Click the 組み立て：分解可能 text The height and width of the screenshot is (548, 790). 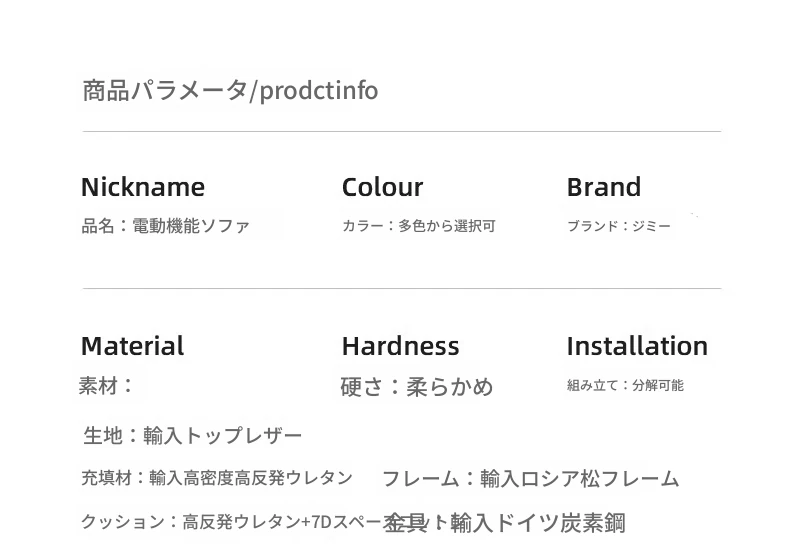tap(625, 385)
